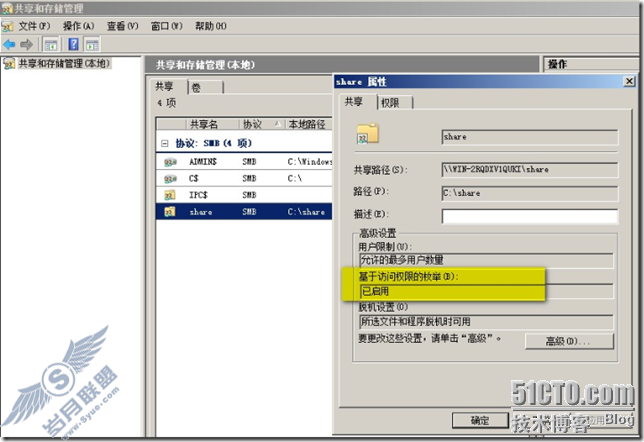This screenshot has height=442, width=644.
Task: Click the C$ share icon
Action: 170,179
